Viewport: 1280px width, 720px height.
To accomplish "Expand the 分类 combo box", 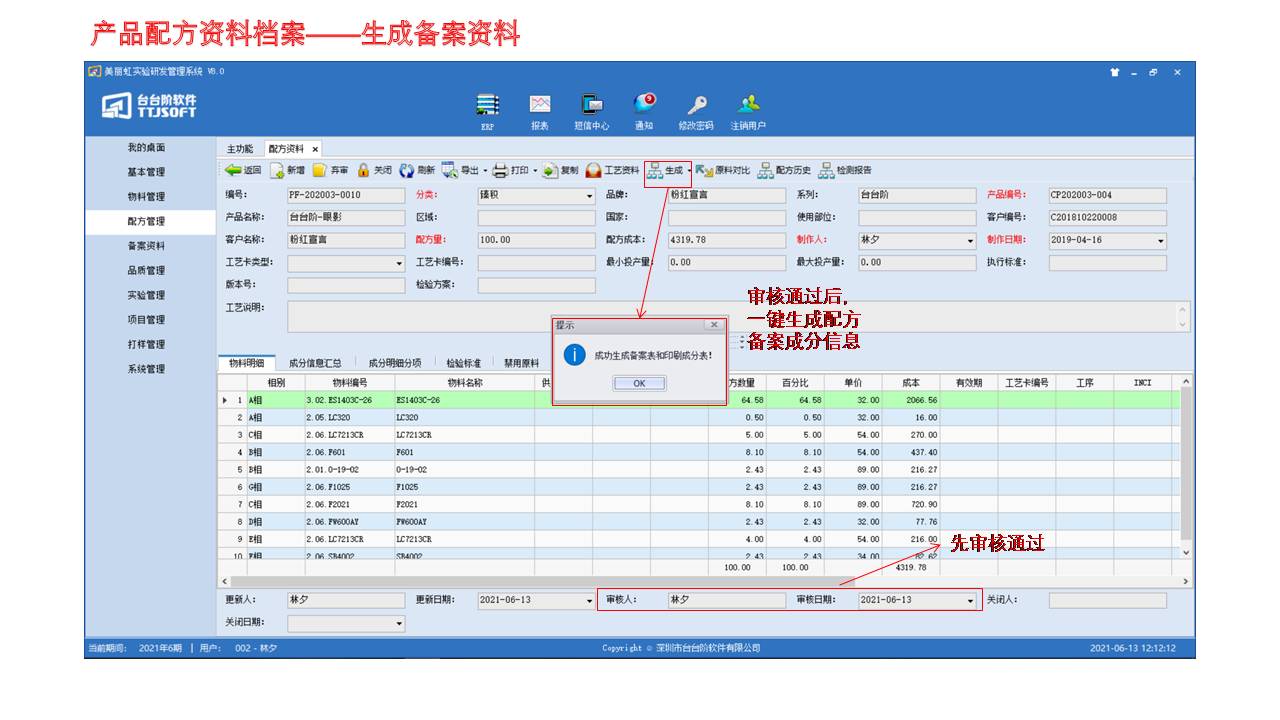I will (x=589, y=196).
